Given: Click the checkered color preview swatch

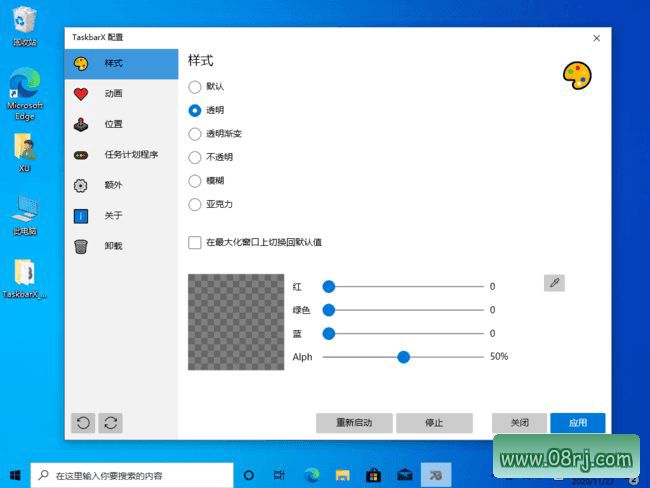Looking at the screenshot, I should [236, 322].
